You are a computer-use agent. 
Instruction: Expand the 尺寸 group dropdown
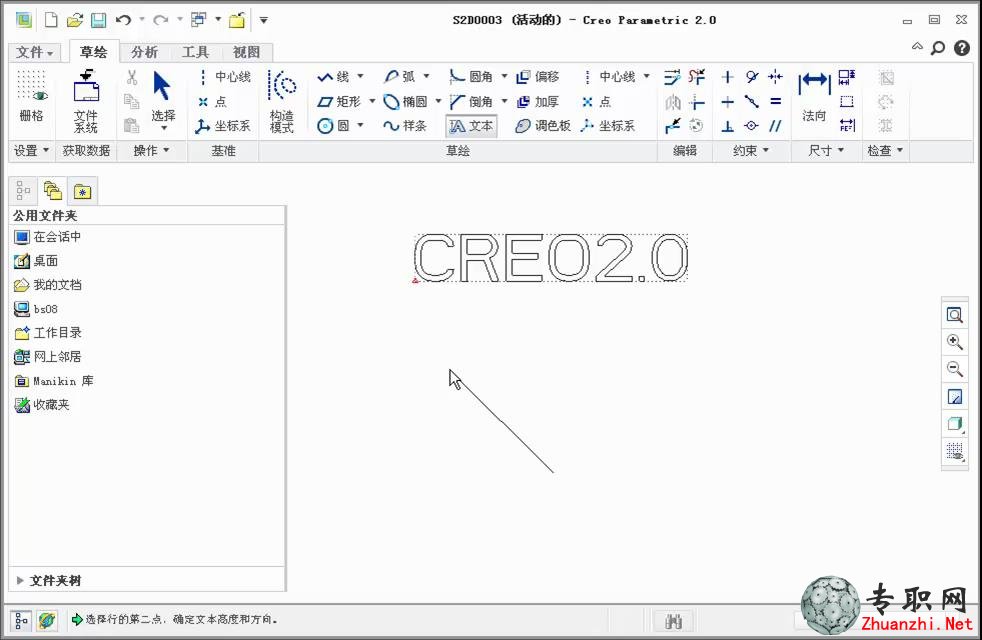[x=826, y=150]
